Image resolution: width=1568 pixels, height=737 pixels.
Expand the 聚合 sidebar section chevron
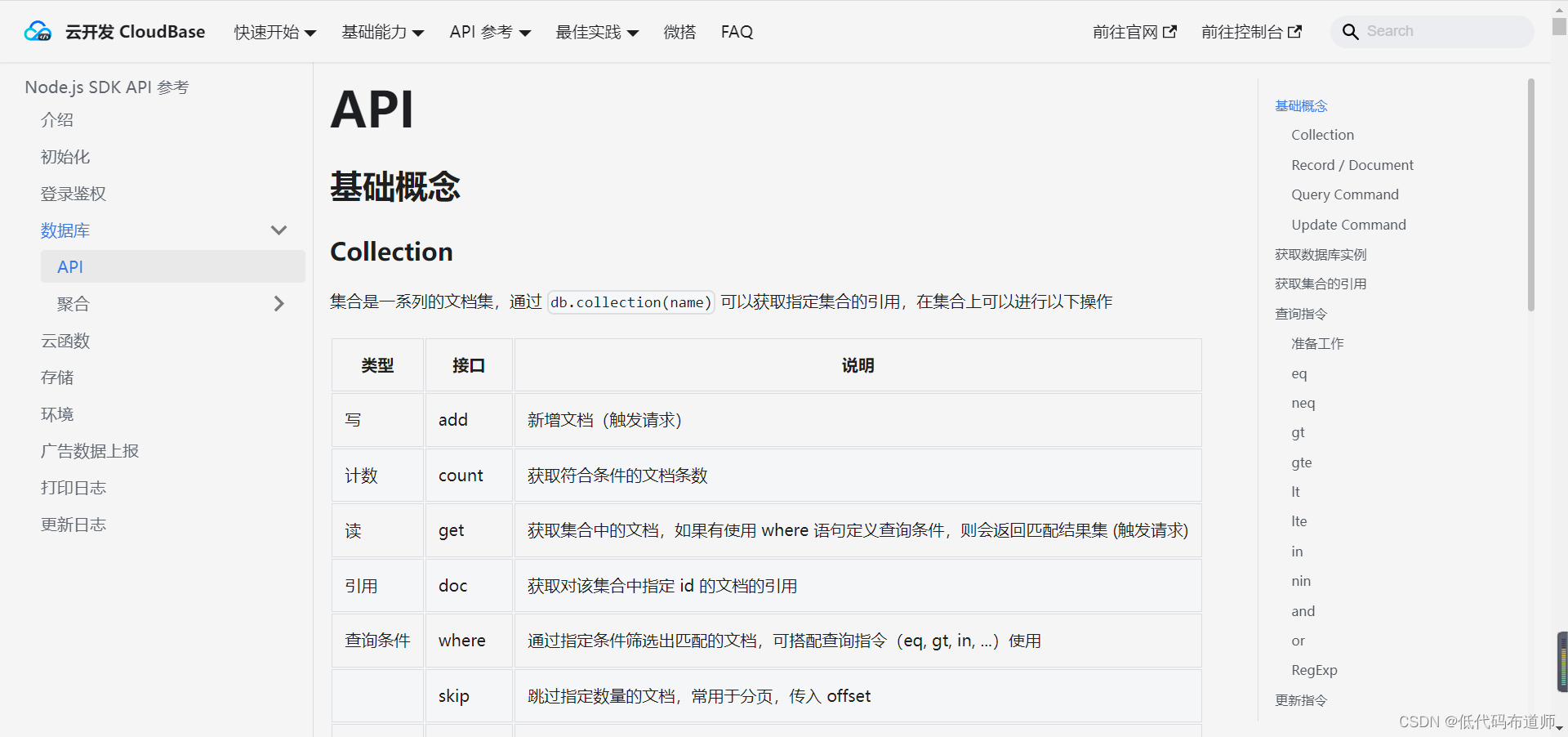point(278,304)
